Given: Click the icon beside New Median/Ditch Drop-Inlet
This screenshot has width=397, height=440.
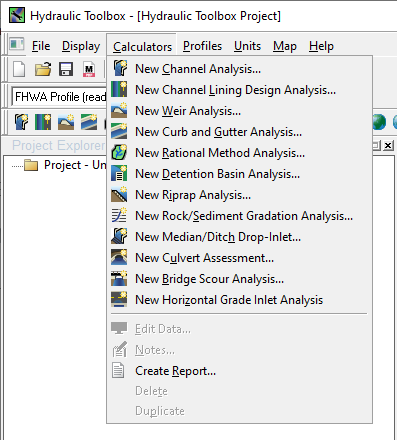Looking at the screenshot, I should (x=119, y=237).
